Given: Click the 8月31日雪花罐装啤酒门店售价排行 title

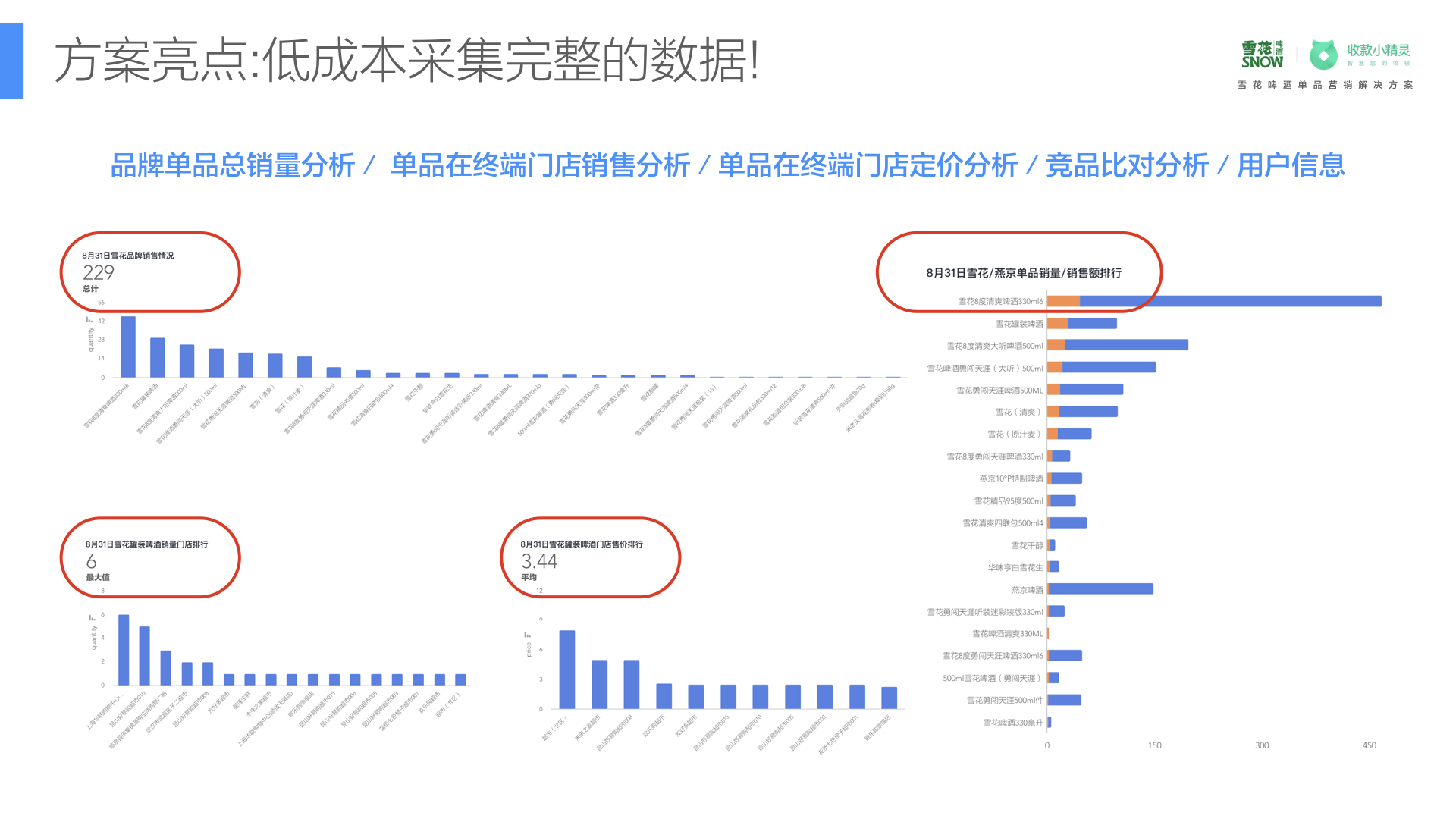Looking at the screenshot, I should coord(582,544).
